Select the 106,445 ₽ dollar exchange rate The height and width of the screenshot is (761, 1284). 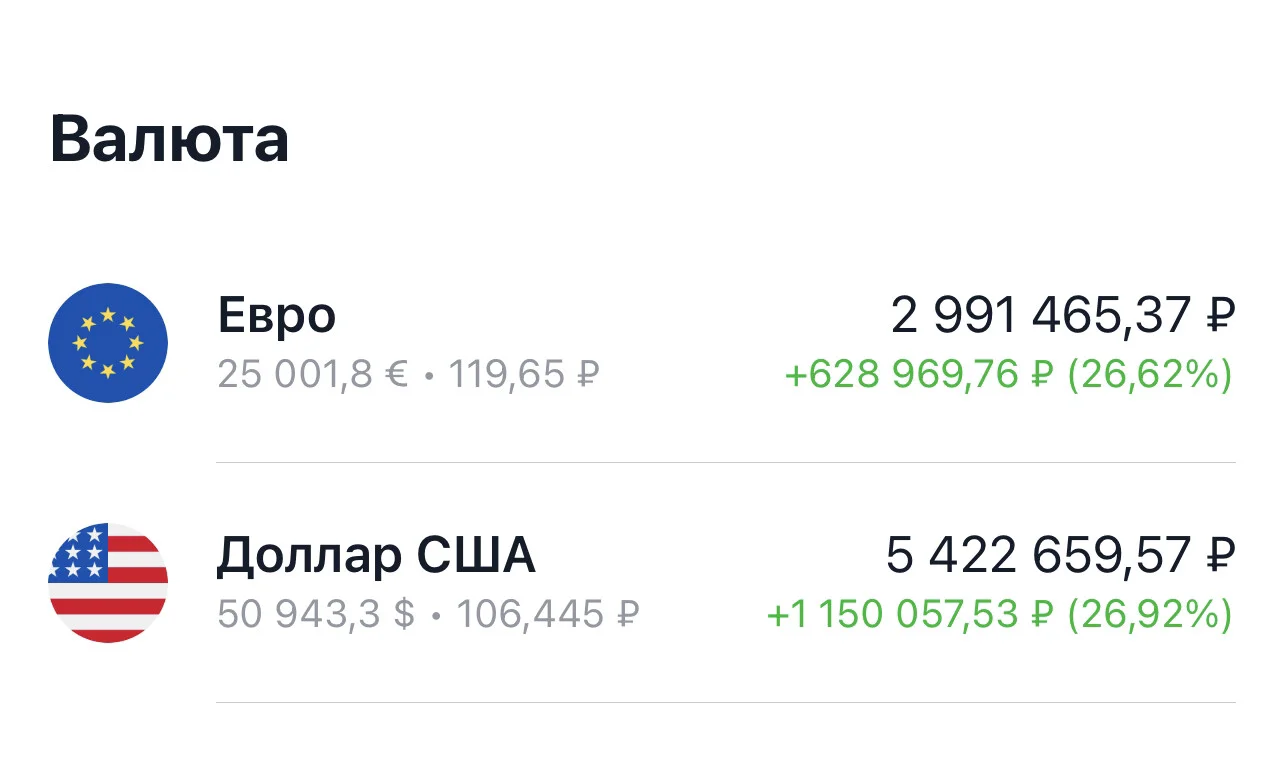548,614
